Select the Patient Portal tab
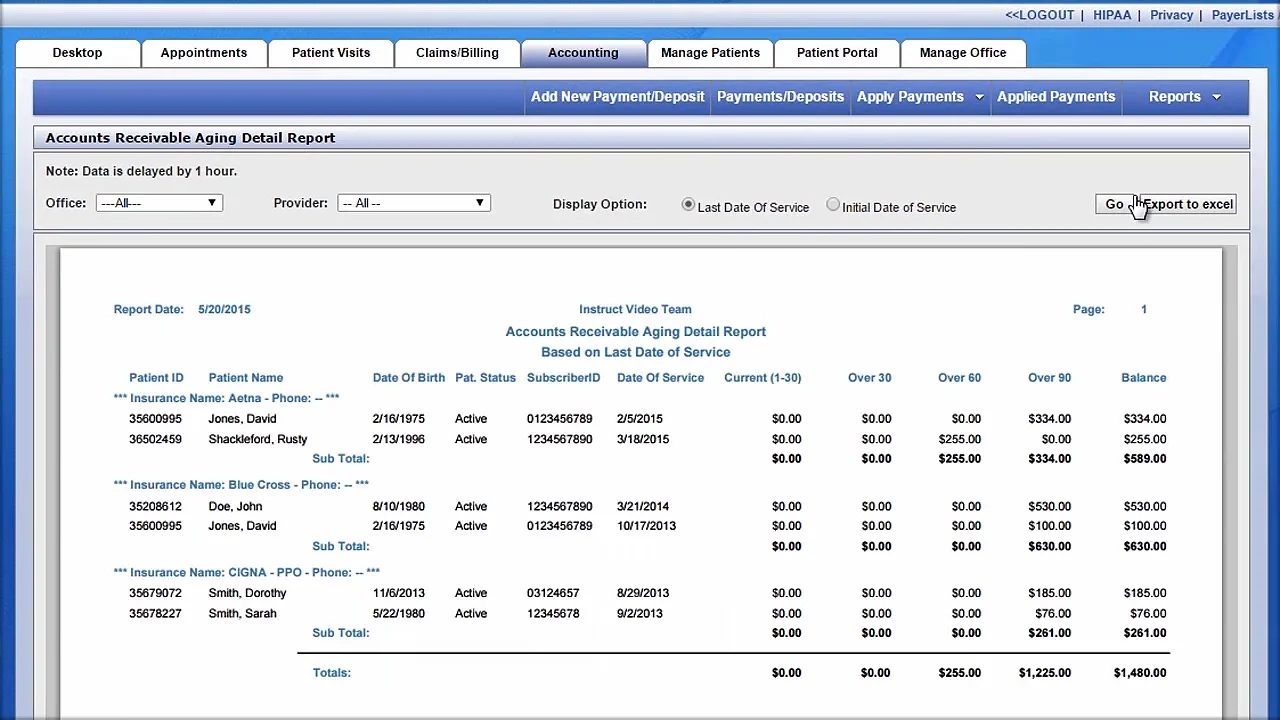 [x=837, y=53]
